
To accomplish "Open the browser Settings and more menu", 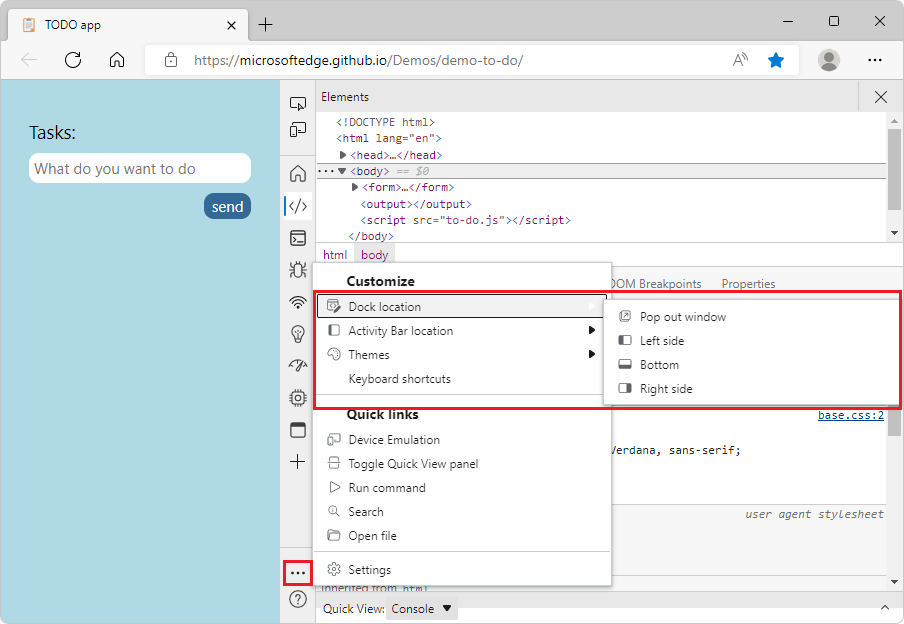I will point(875,60).
